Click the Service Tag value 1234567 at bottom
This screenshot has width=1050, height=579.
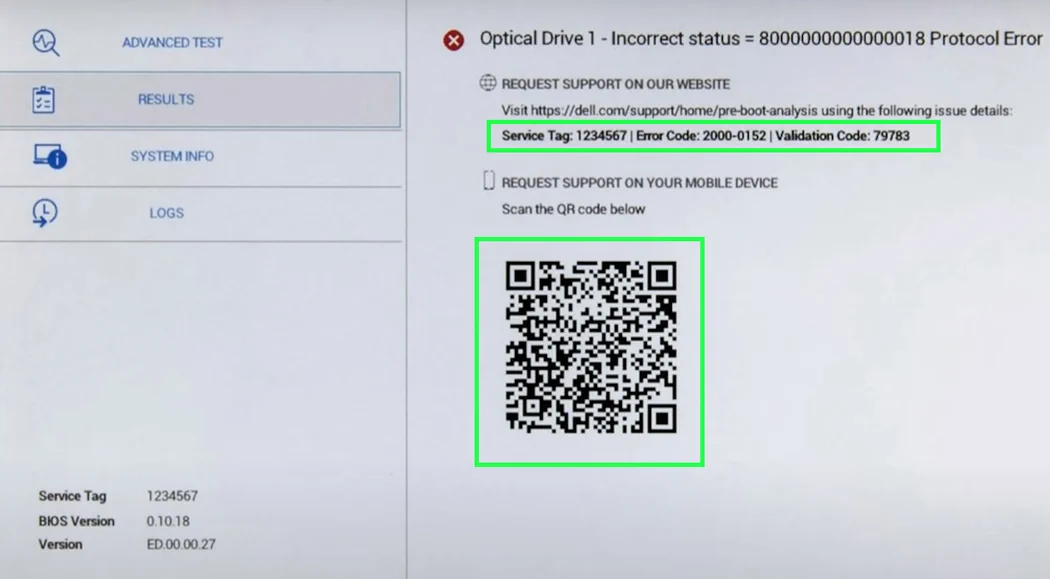[172, 496]
